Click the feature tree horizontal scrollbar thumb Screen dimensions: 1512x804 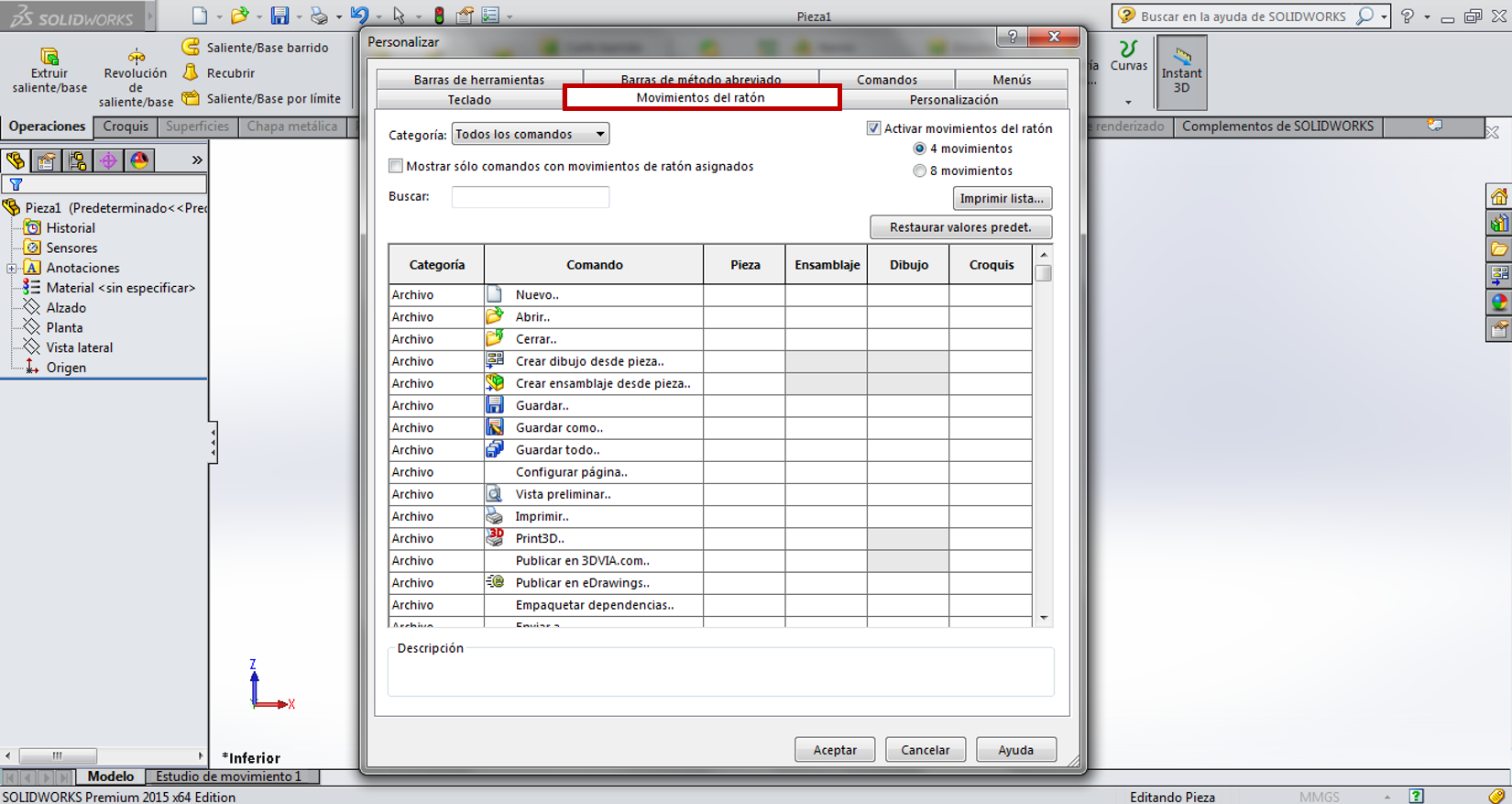[58, 756]
